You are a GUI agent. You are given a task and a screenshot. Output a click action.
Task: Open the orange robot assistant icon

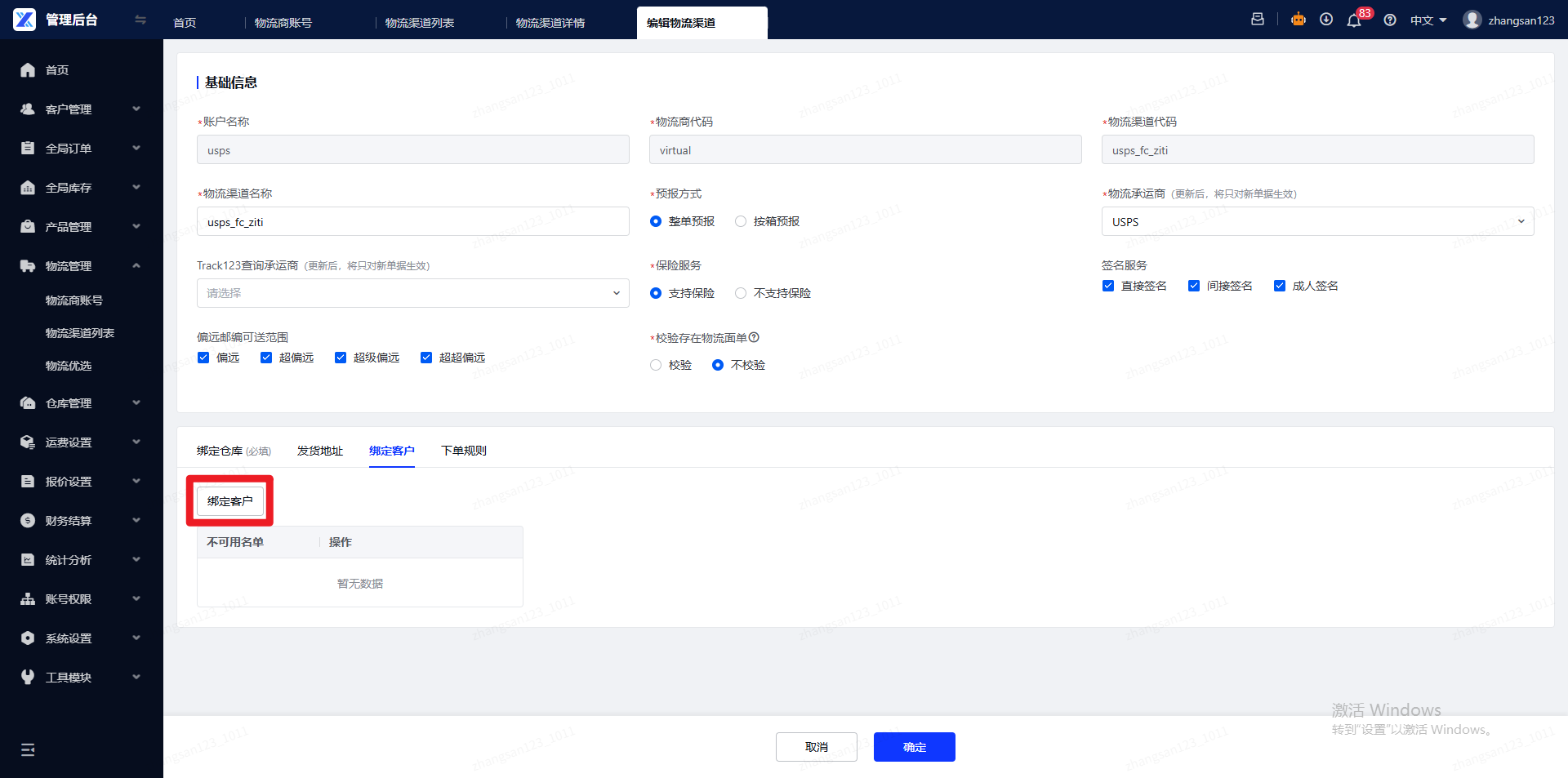click(1298, 20)
